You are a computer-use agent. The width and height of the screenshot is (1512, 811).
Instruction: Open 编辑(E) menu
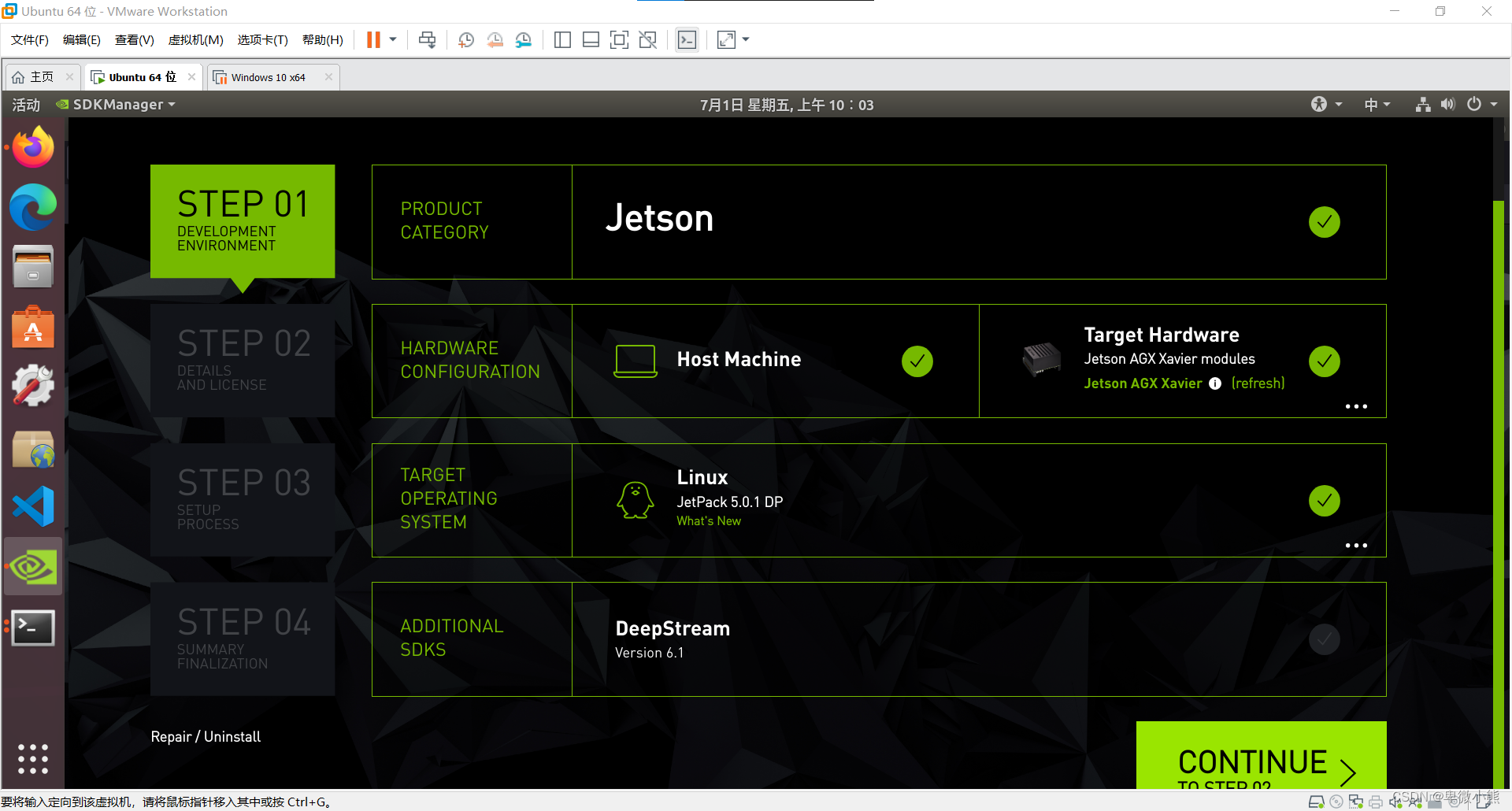tap(82, 40)
